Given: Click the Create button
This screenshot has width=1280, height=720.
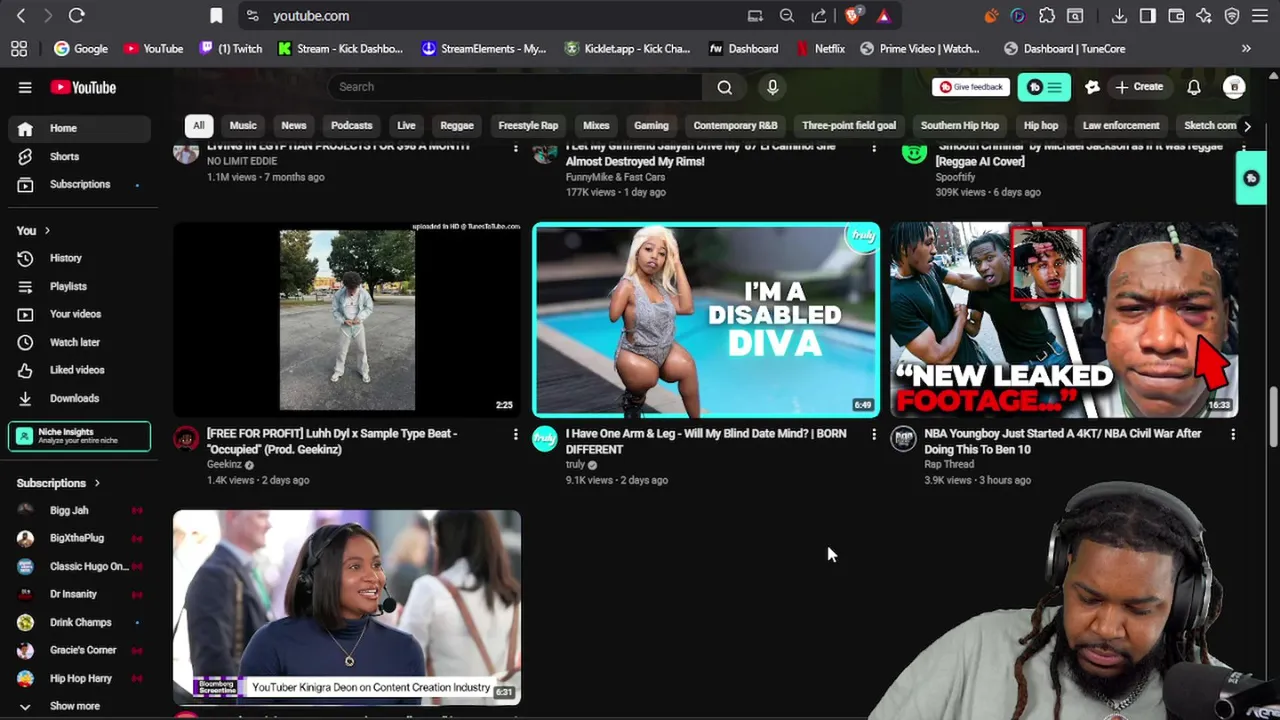Looking at the screenshot, I should point(1140,87).
